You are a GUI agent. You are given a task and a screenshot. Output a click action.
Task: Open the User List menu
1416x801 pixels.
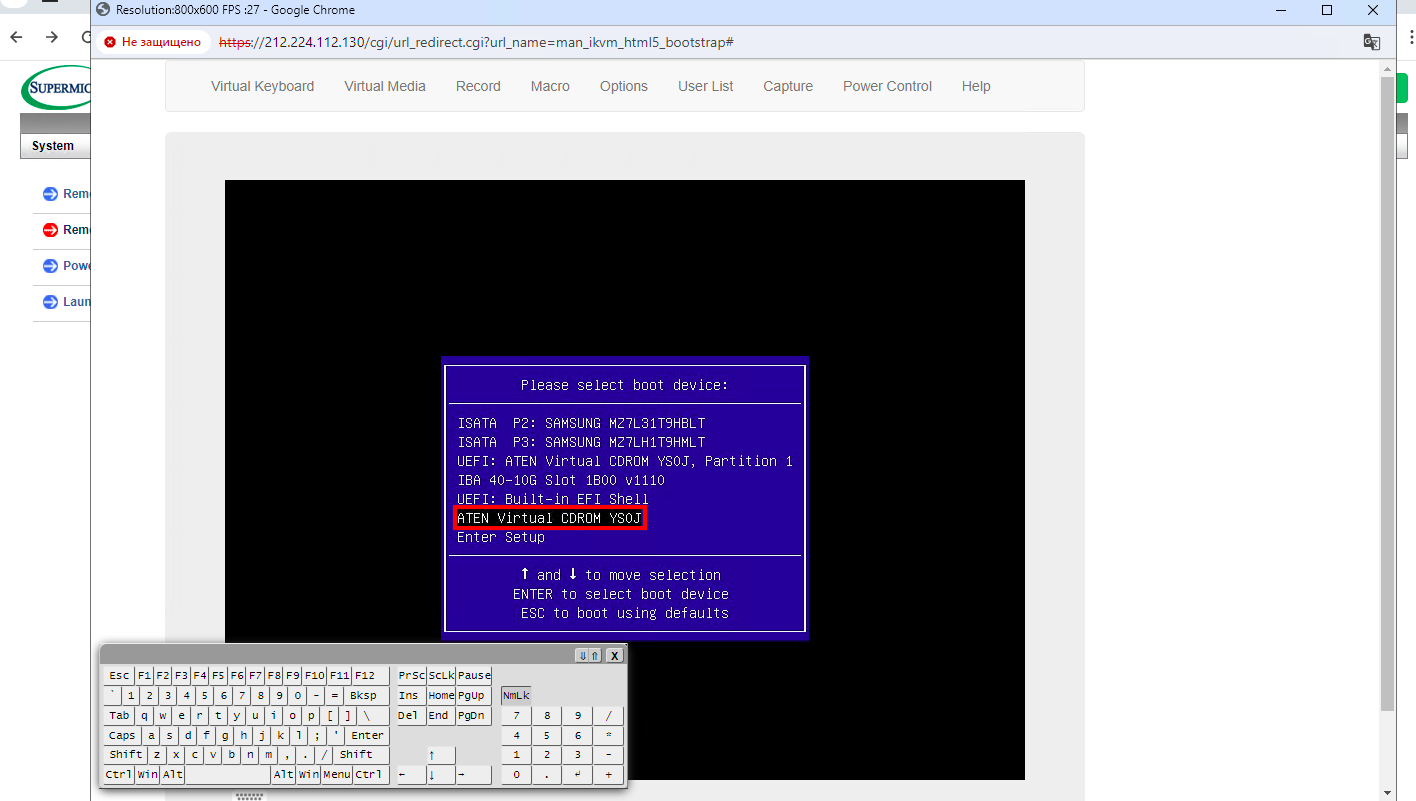[706, 86]
